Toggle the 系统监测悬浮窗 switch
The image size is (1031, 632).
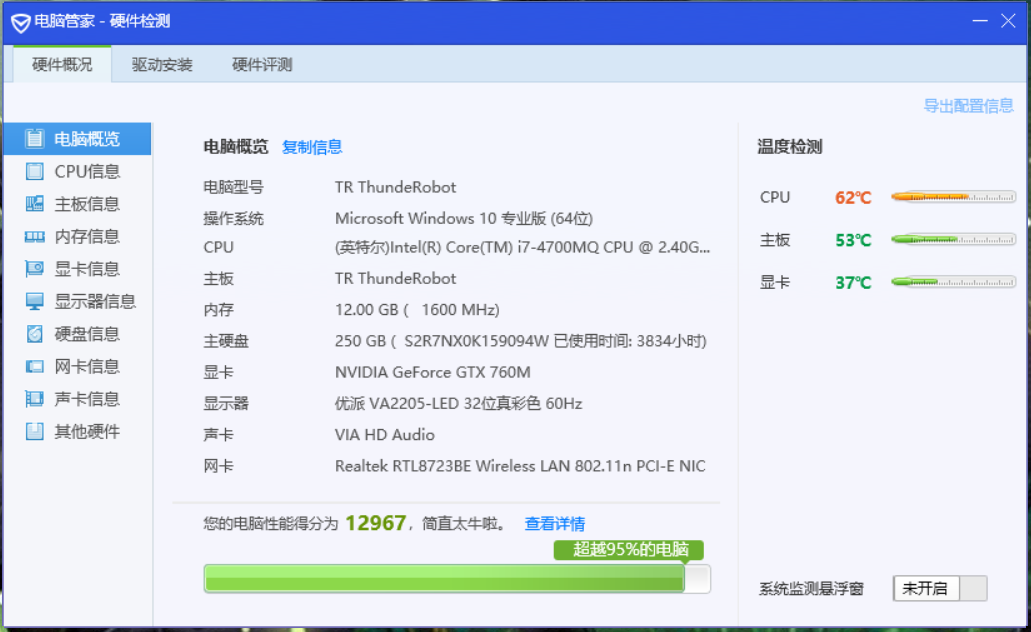tap(940, 588)
